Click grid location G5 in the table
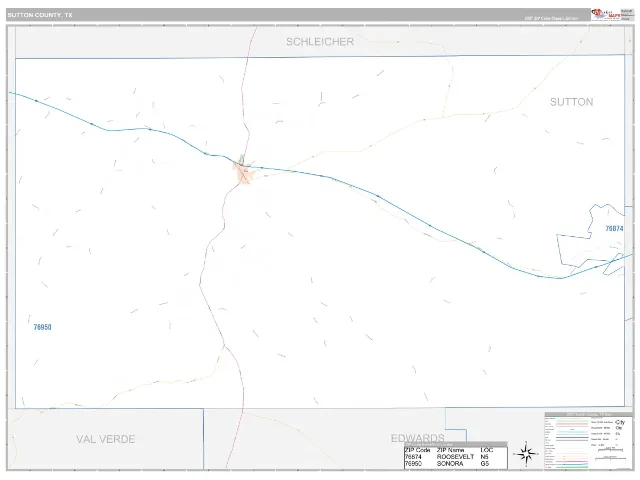The image size is (640, 480). tap(484, 464)
